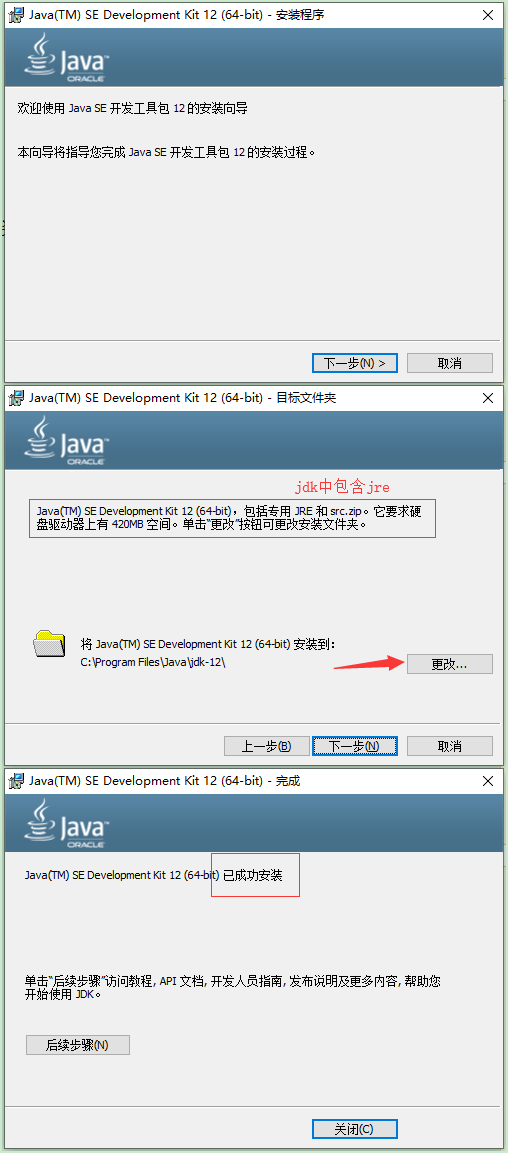Click 下一步(N) in the 目标文件夹 dialog
Screen dimensions: 508x1154
point(355,746)
